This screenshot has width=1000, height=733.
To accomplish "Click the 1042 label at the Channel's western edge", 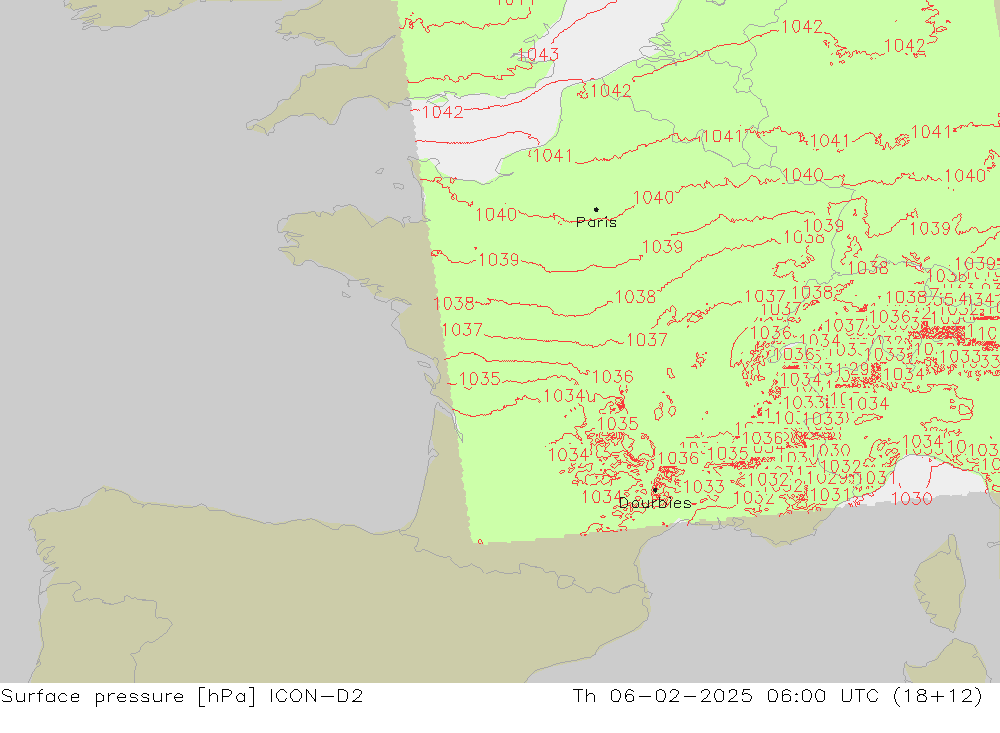I will 443,112.
